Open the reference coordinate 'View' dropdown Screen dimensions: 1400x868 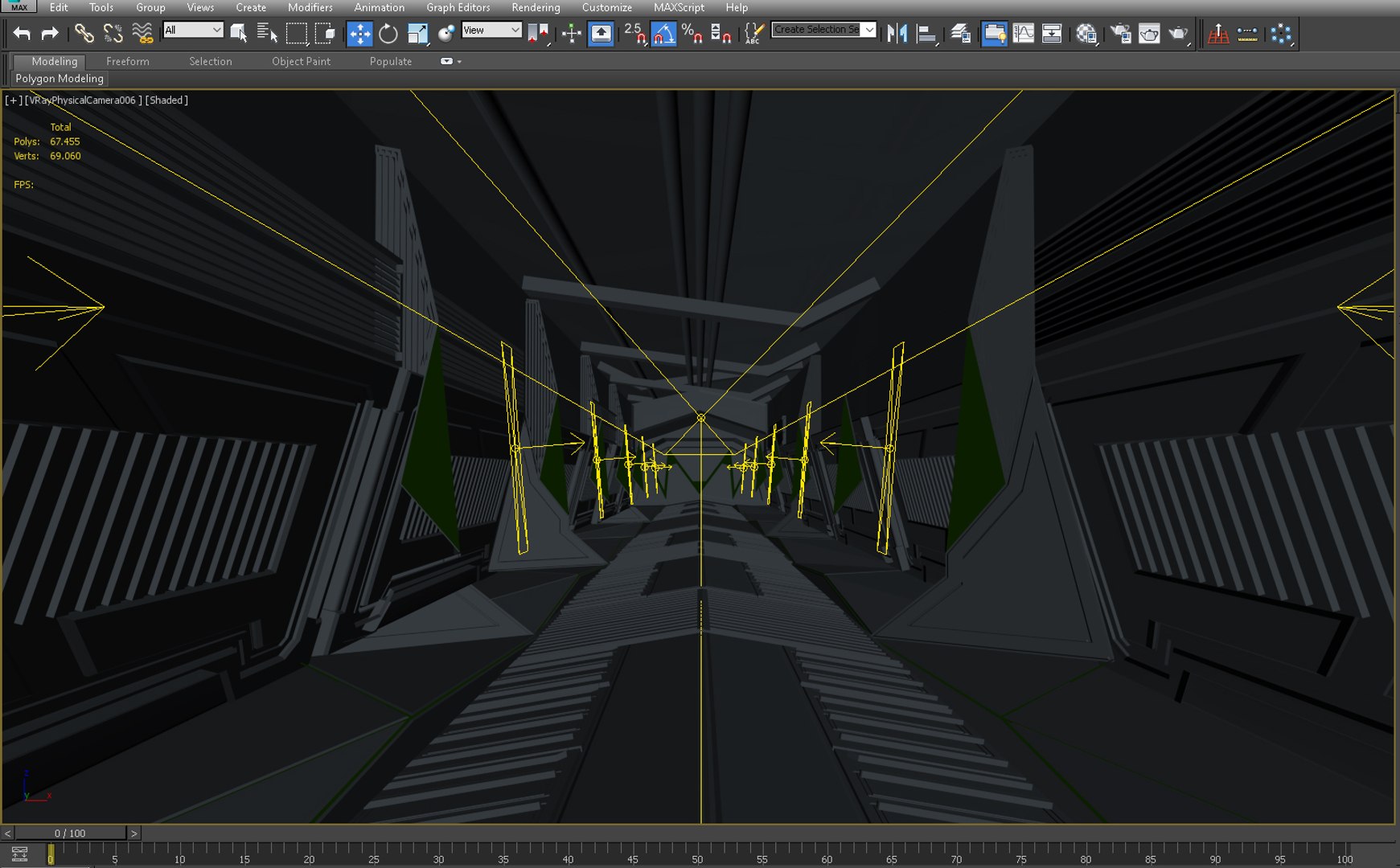pyautogui.click(x=491, y=30)
